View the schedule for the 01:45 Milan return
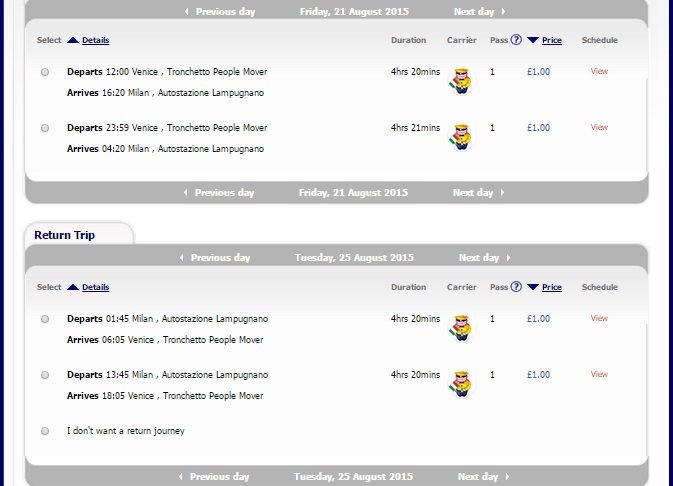The image size is (673, 486). (x=599, y=319)
